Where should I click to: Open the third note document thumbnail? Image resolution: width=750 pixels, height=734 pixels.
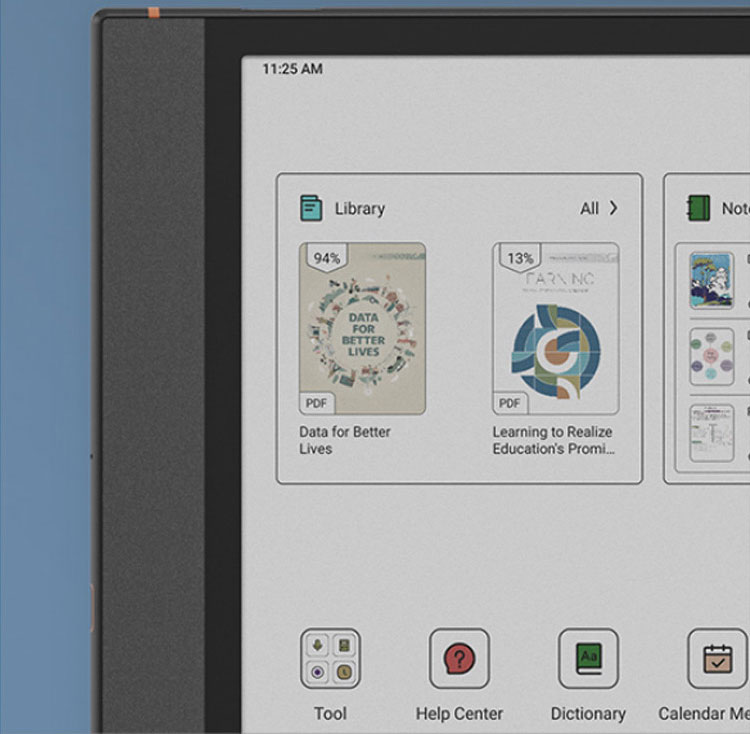click(712, 433)
